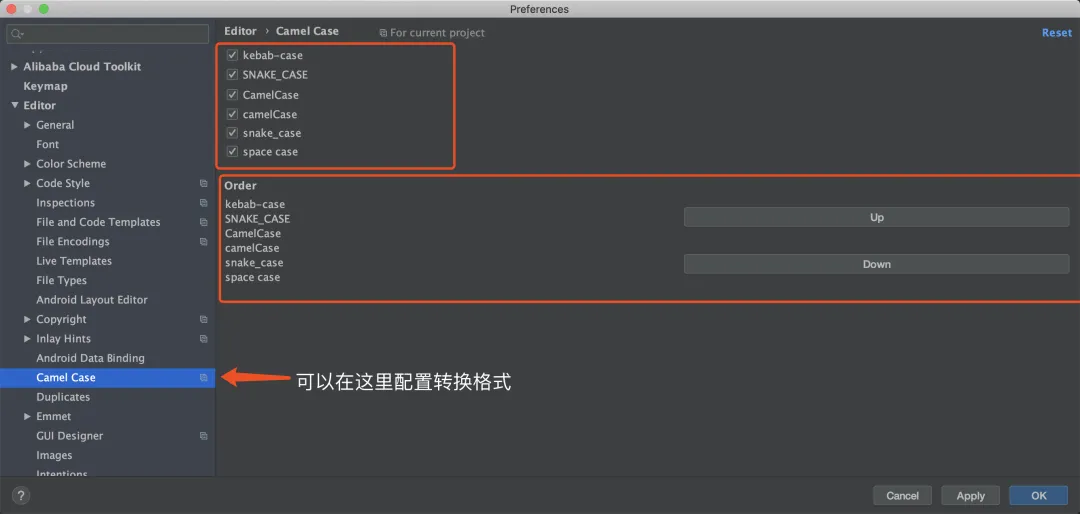The height and width of the screenshot is (514, 1080).
Task: Click project icon beside File Encodings
Action: [x=203, y=241]
